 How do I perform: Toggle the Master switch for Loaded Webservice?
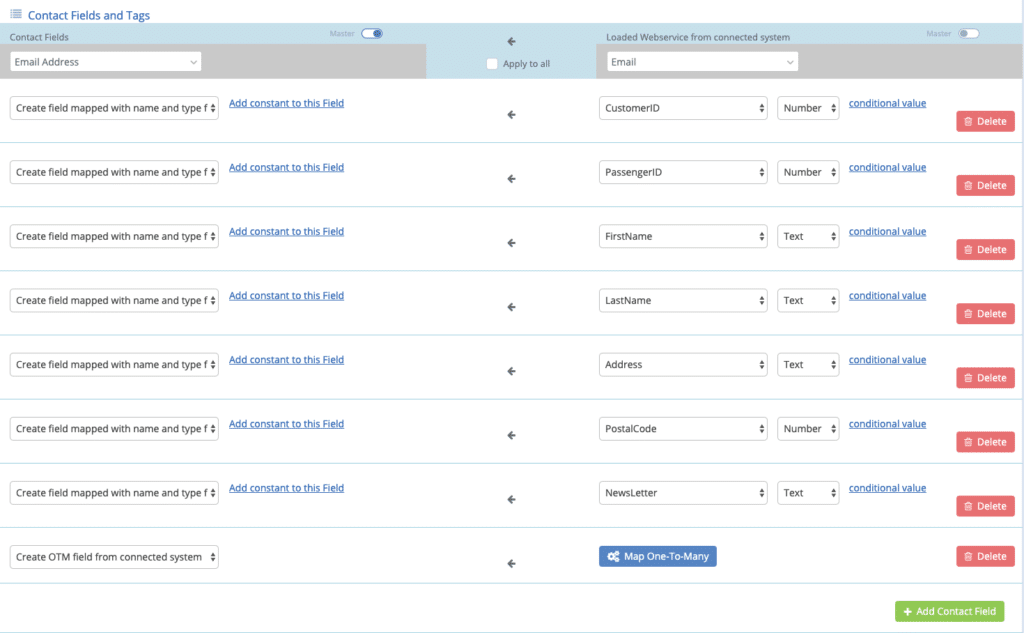point(968,33)
